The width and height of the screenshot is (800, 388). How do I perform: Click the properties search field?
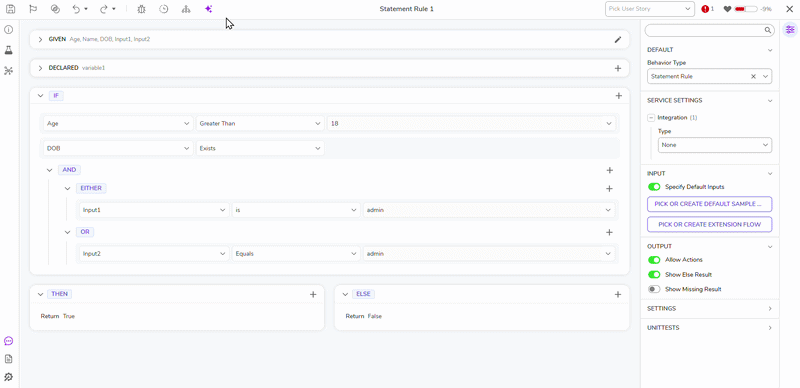coord(709,30)
